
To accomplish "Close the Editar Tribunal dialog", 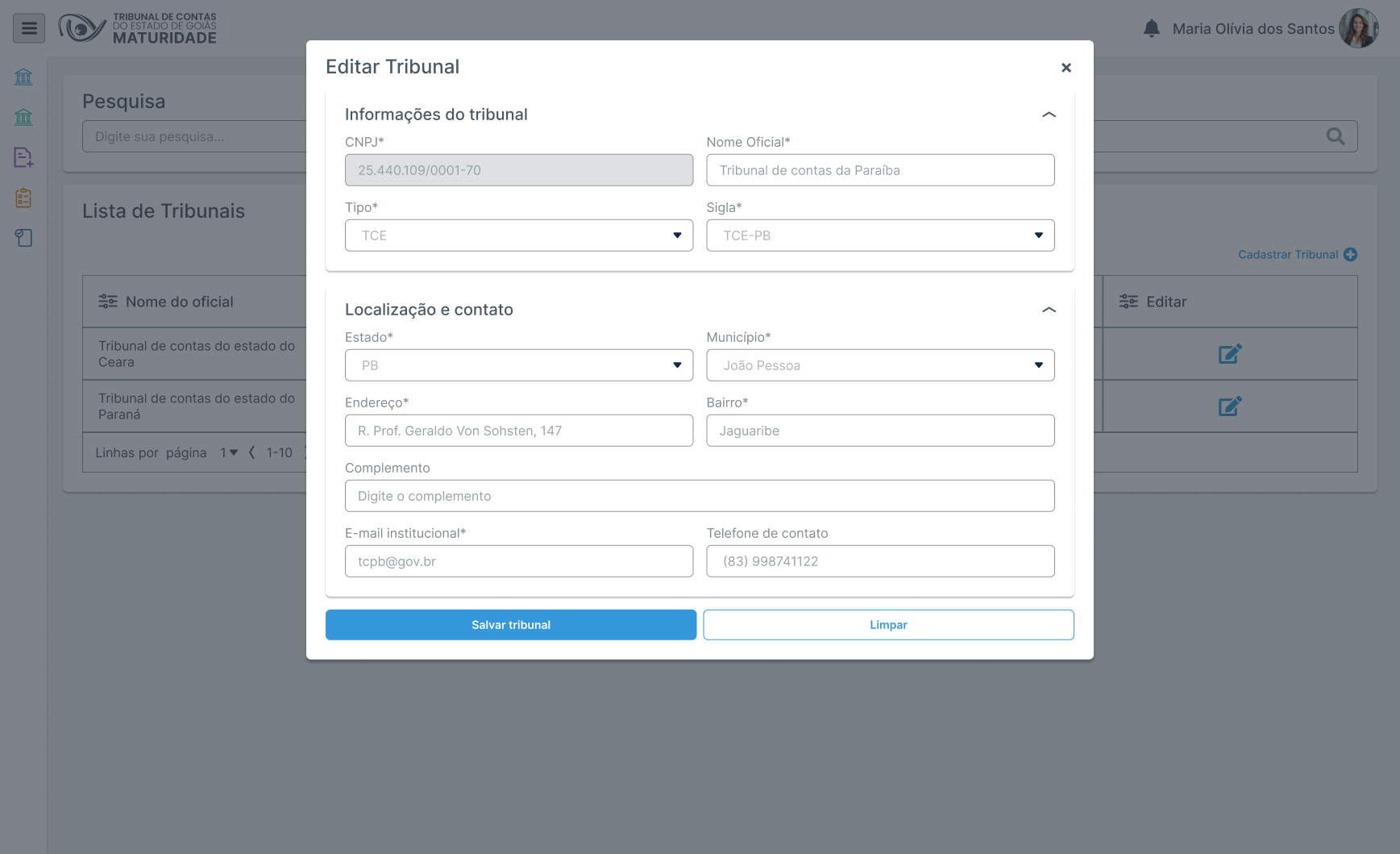I will 1066,68.
